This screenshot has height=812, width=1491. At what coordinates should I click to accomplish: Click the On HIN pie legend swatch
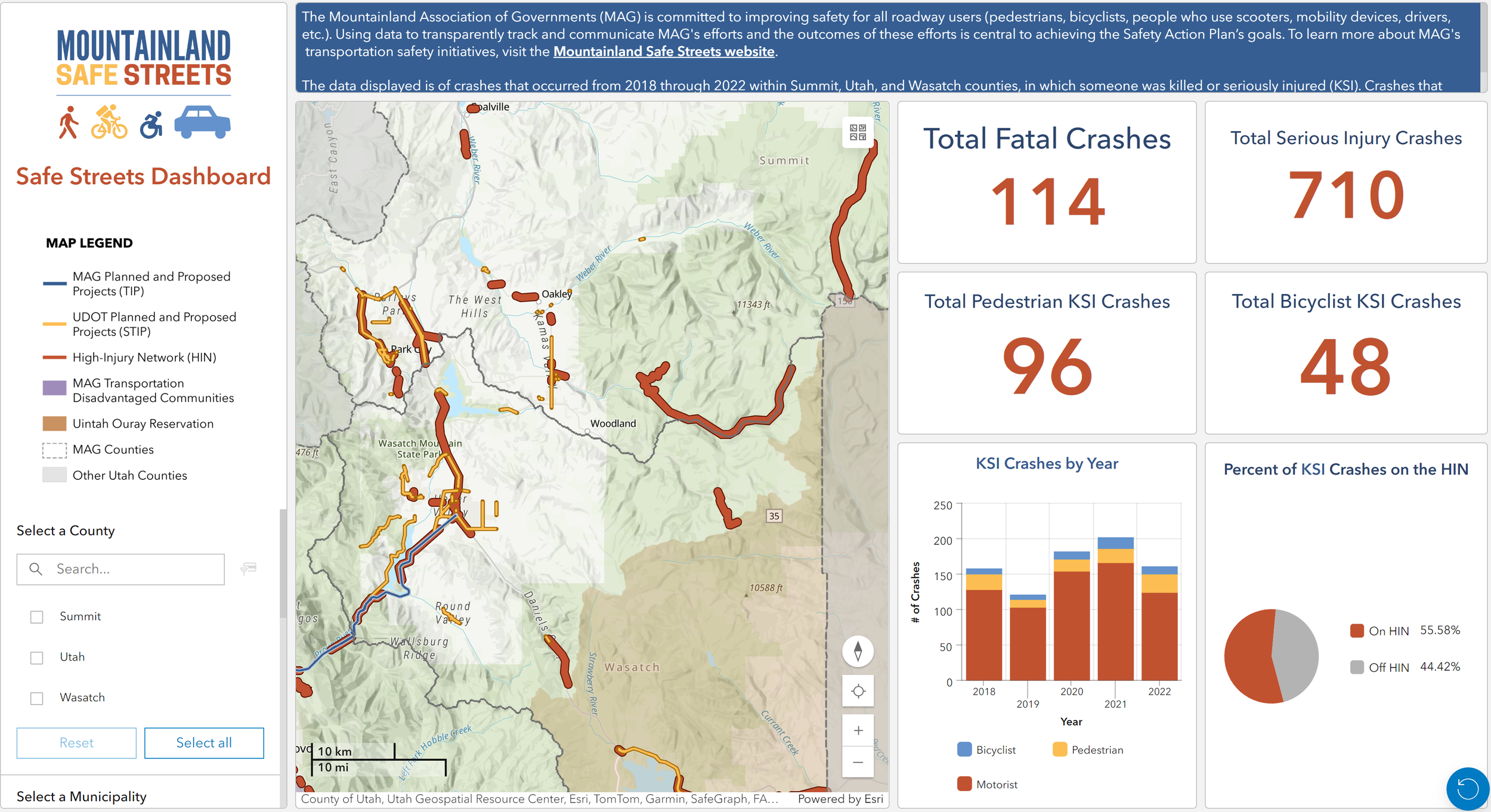click(x=1357, y=631)
